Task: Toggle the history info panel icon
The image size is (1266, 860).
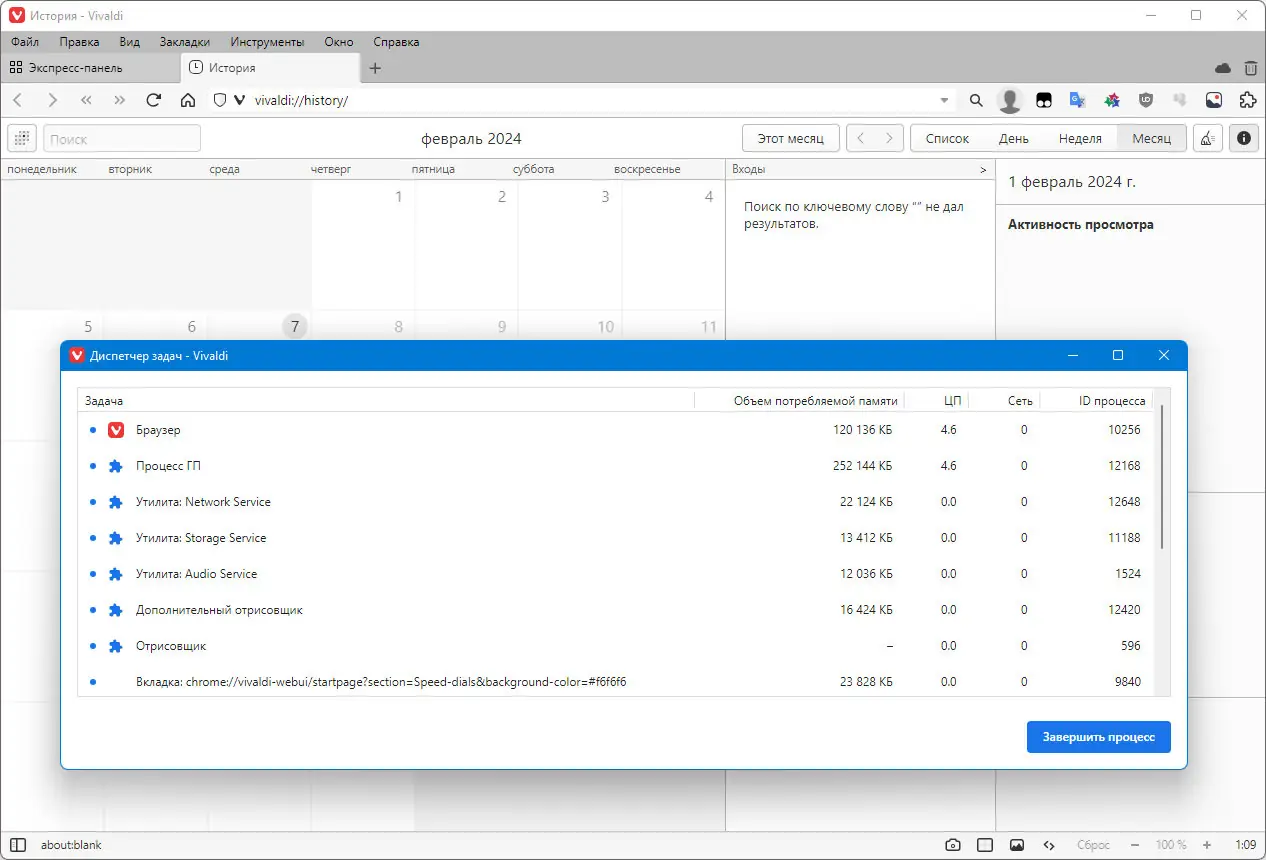Action: [x=1243, y=138]
